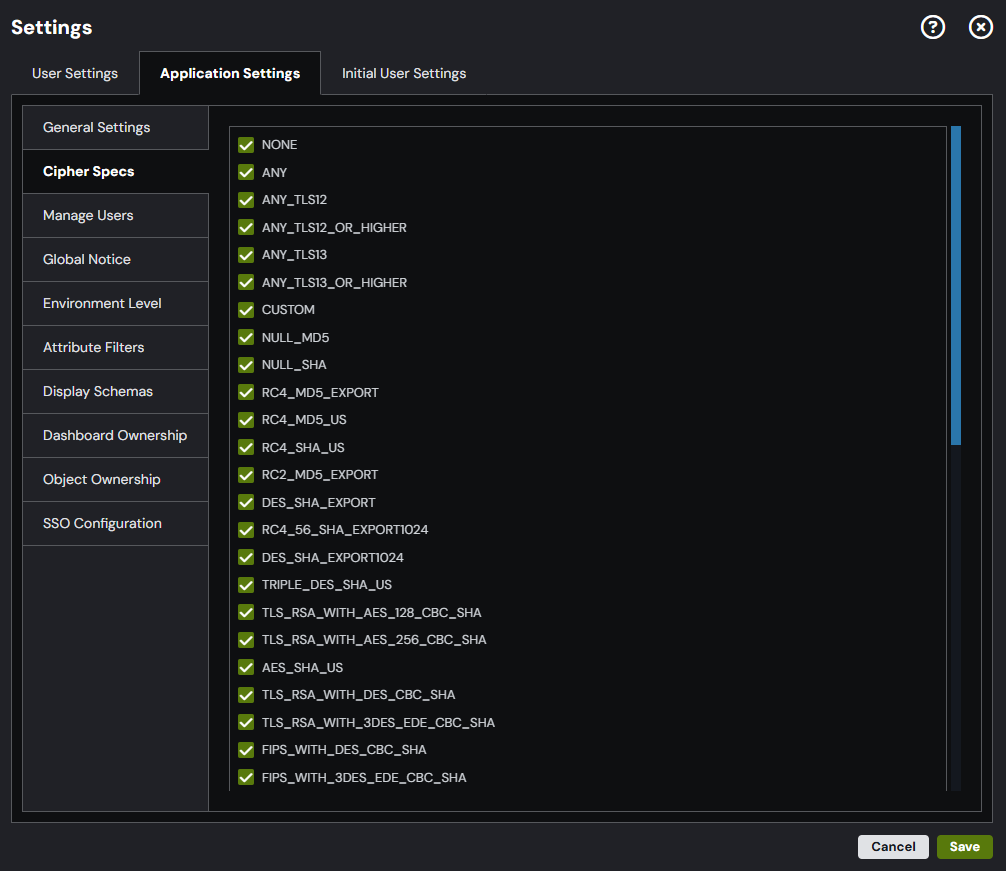The height and width of the screenshot is (871, 1006).
Task: Toggle RC4_SHA_US checkbox
Action: (x=246, y=448)
